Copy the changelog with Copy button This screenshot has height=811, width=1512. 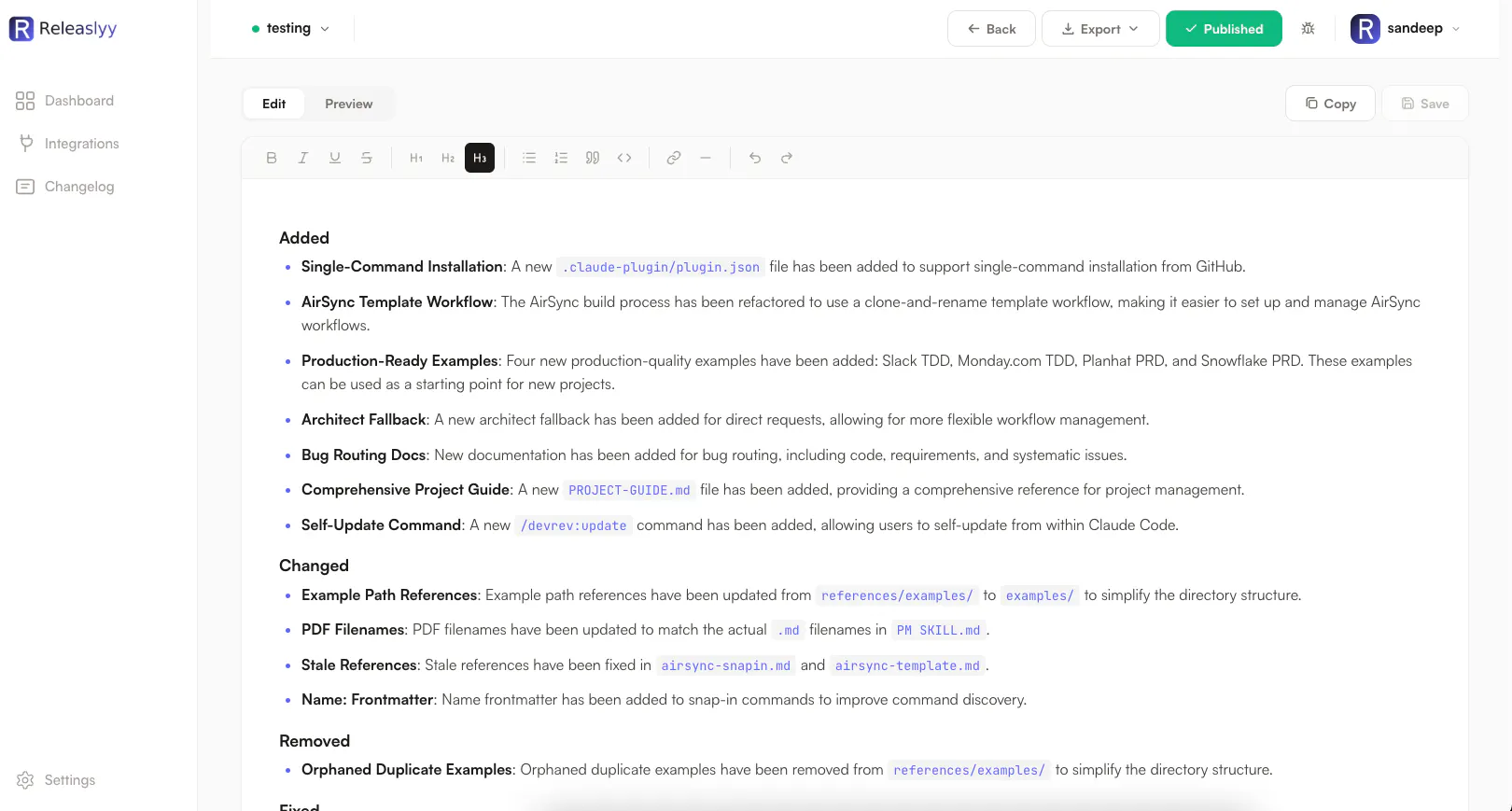coord(1330,104)
